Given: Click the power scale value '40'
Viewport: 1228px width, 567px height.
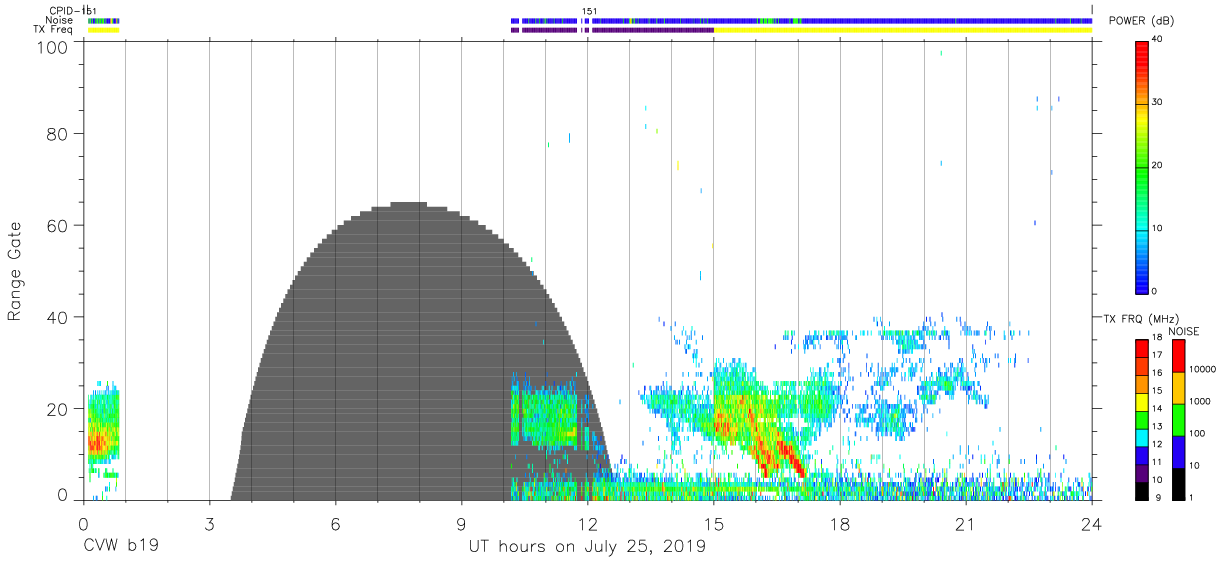Looking at the screenshot, I should pos(1159,39).
